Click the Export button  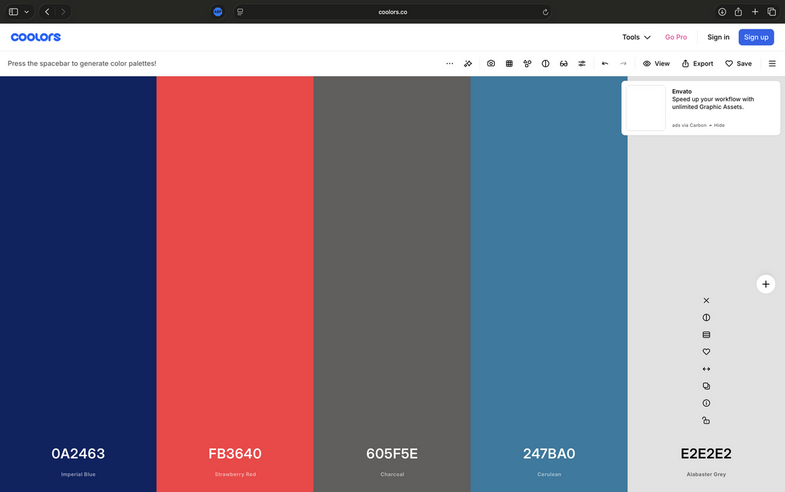698,63
